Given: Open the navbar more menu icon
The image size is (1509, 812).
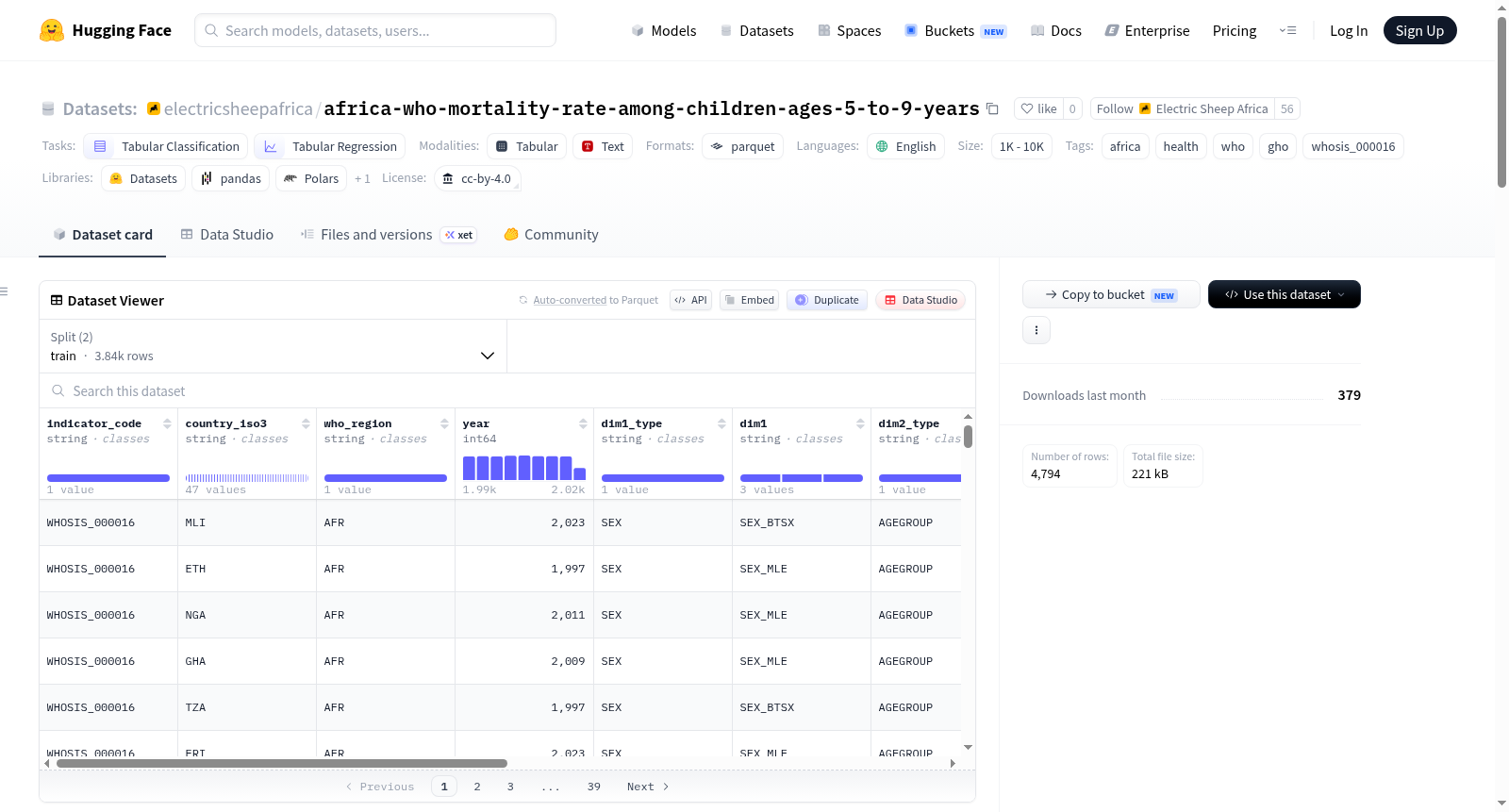Looking at the screenshot, I should (x=1287, y=30).
